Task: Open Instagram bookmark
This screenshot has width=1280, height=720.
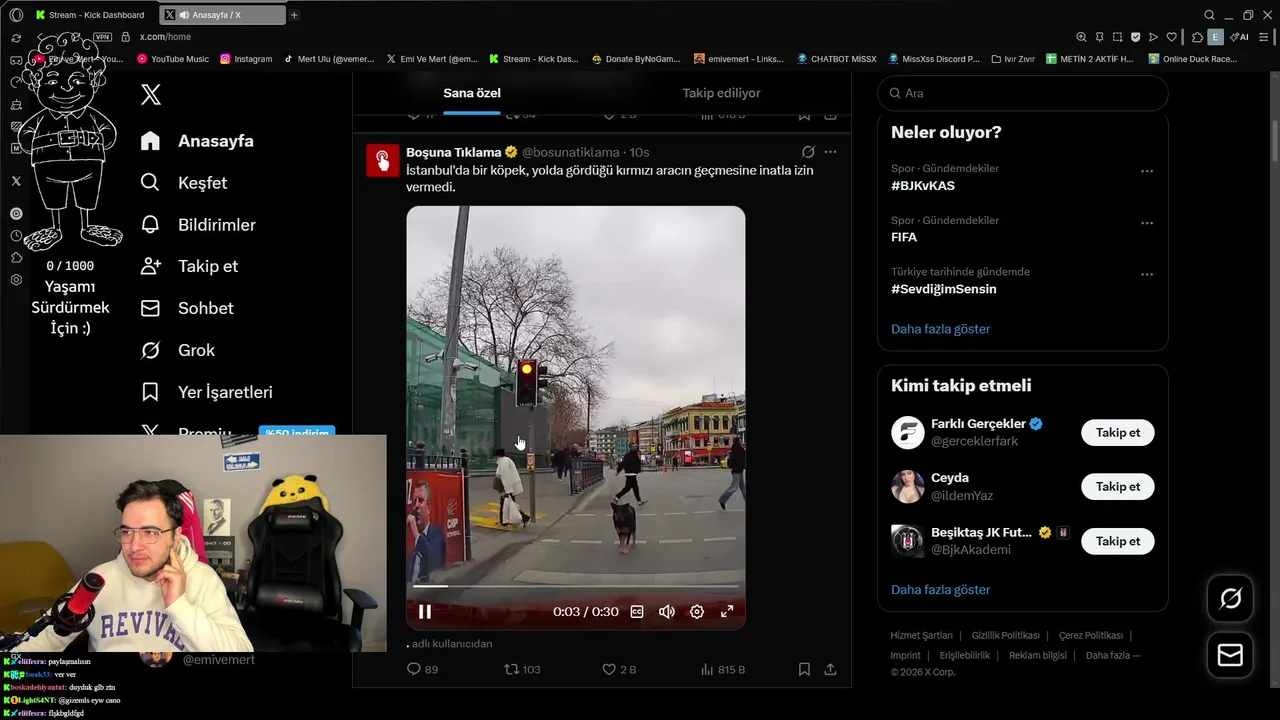Action: tap(246, 59)
